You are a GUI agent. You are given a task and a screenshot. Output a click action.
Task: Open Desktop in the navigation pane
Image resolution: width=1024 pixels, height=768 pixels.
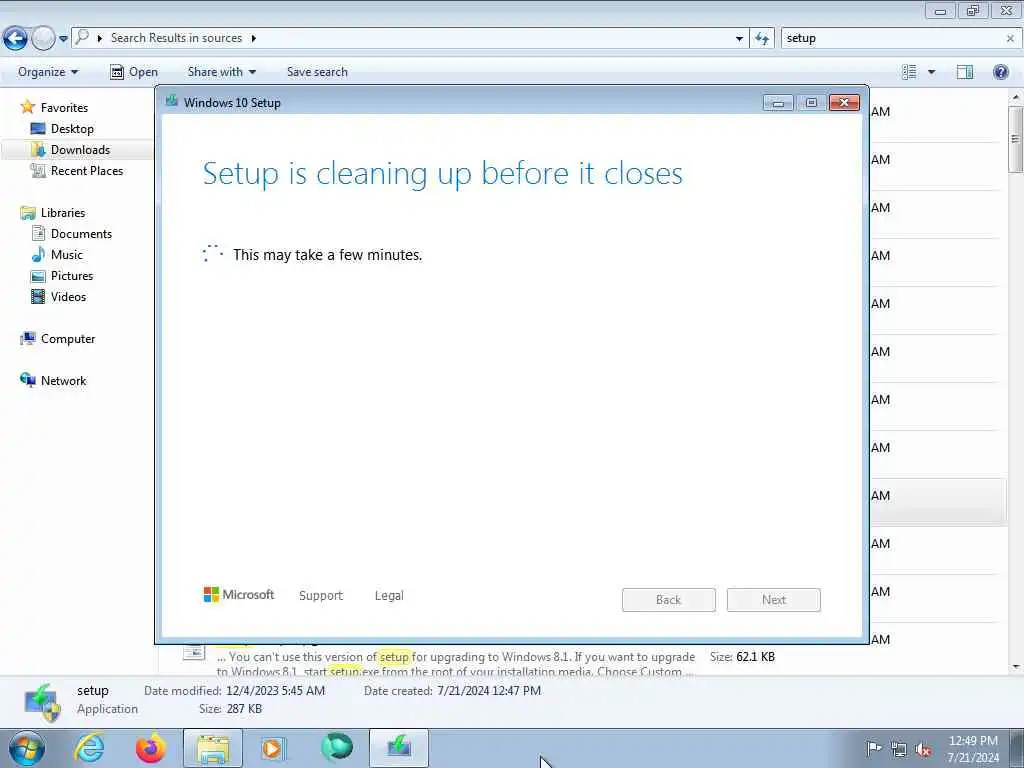pyautogui.click(x=72, y=129)
